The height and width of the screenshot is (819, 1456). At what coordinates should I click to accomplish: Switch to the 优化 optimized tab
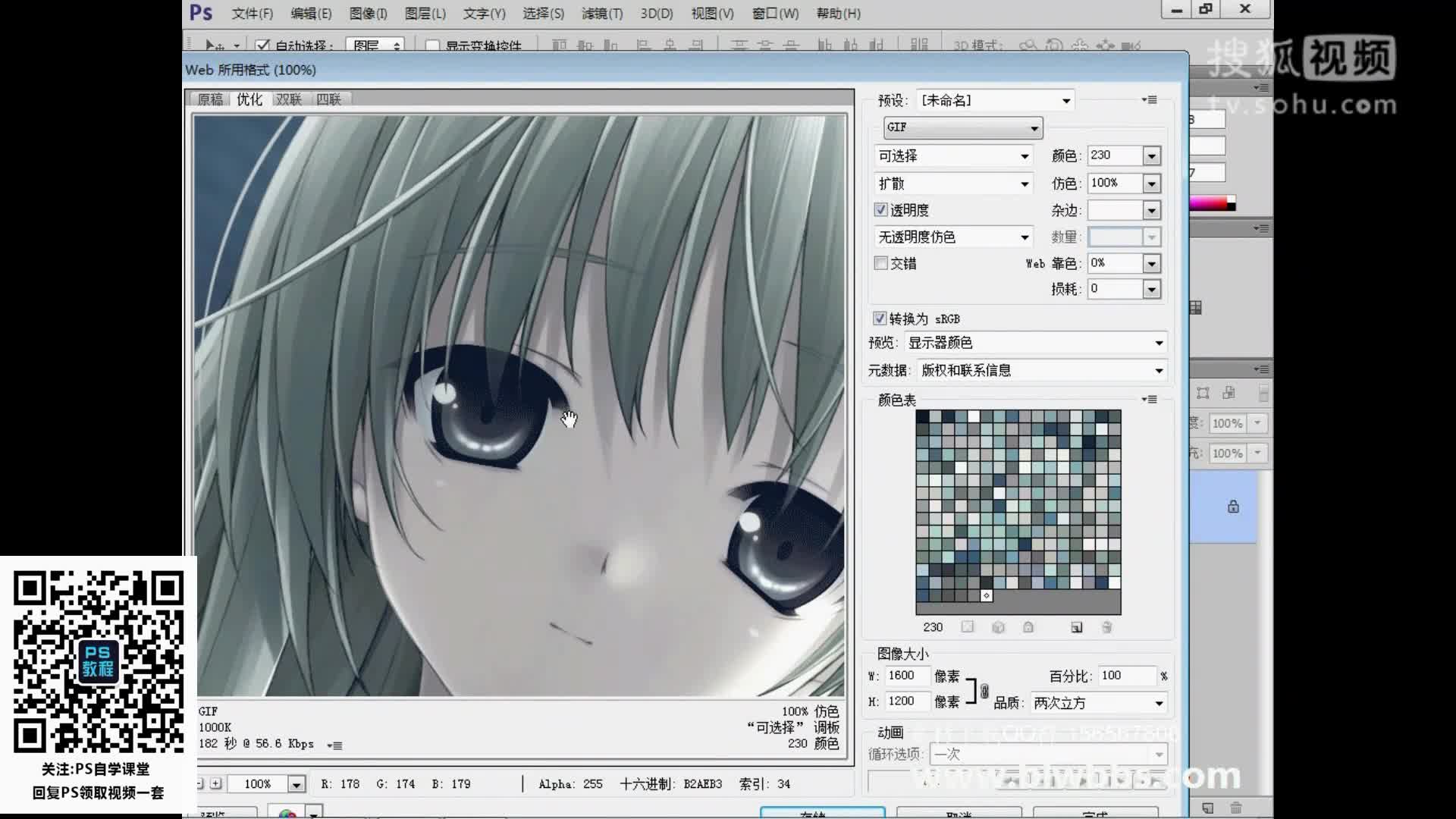[x=249, y=99]
